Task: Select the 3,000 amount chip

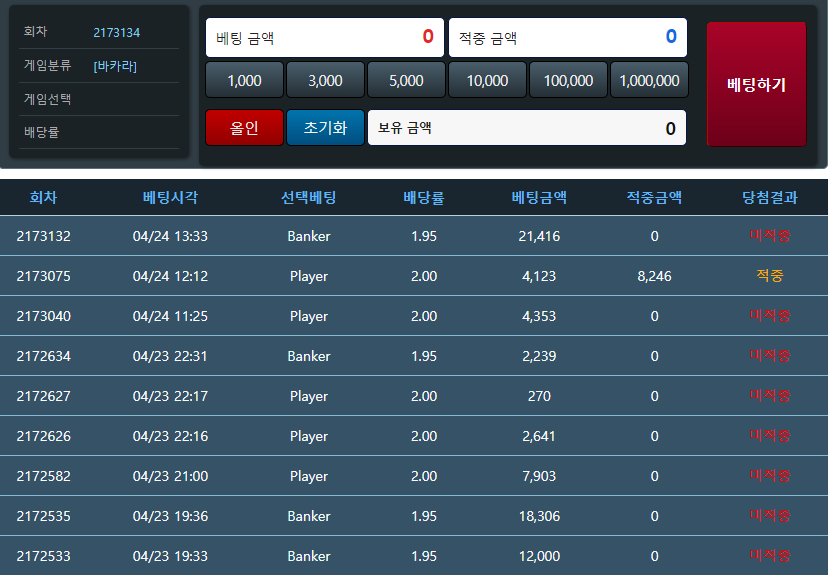Action: (325, 81)
